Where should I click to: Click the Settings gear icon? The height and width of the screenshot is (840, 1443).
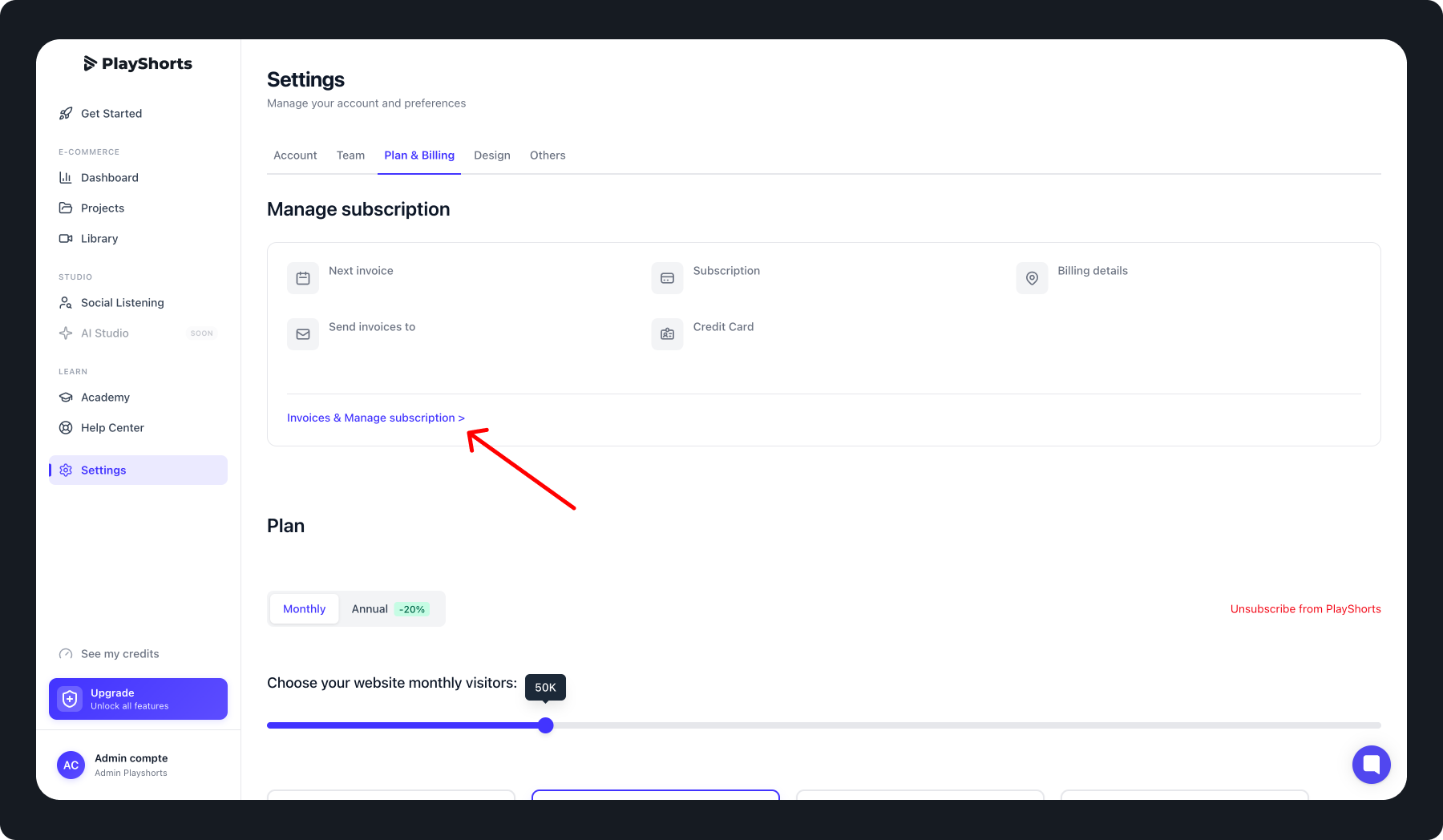click(66, 470)
